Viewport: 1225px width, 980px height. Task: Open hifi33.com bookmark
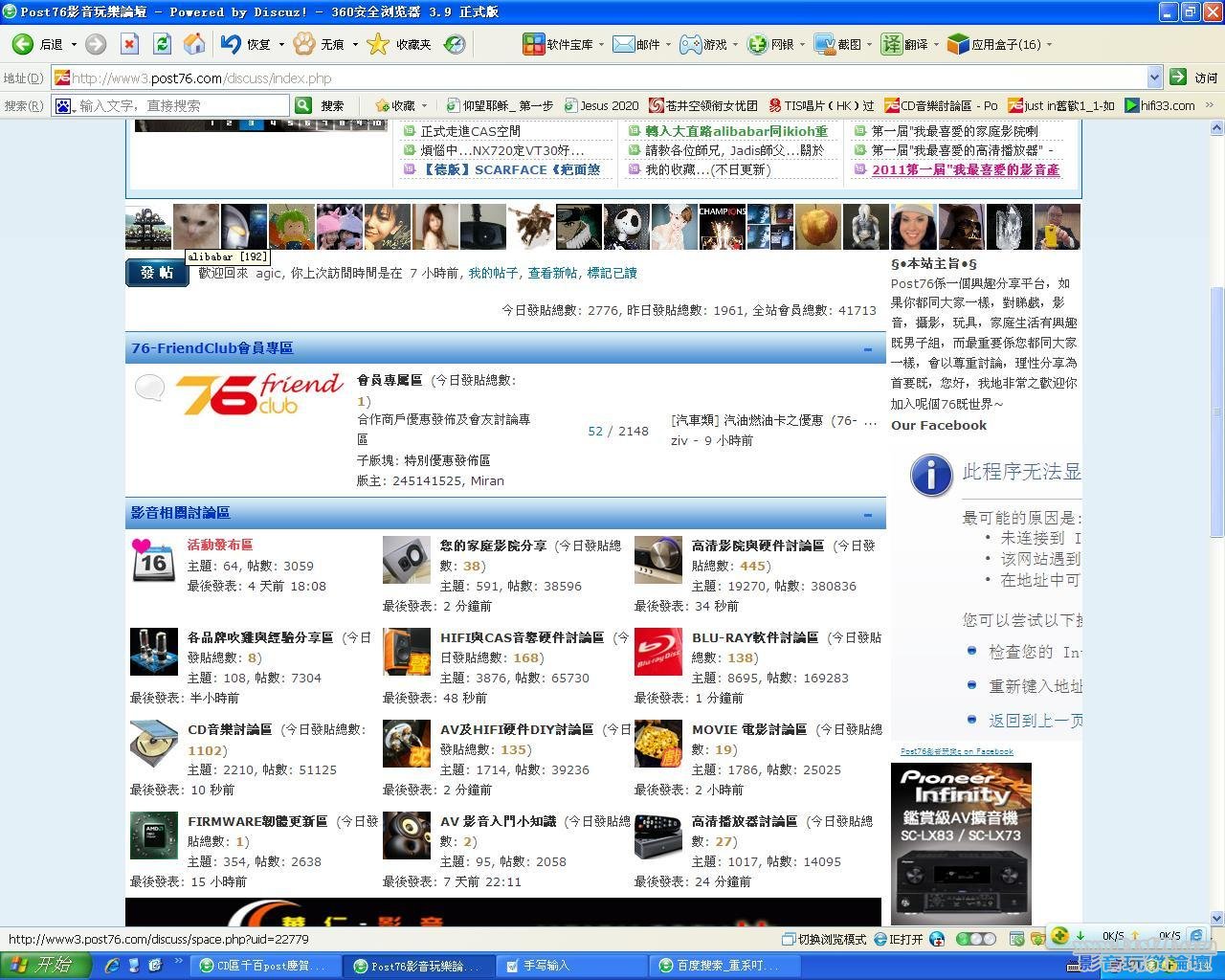coord(1160,105)
